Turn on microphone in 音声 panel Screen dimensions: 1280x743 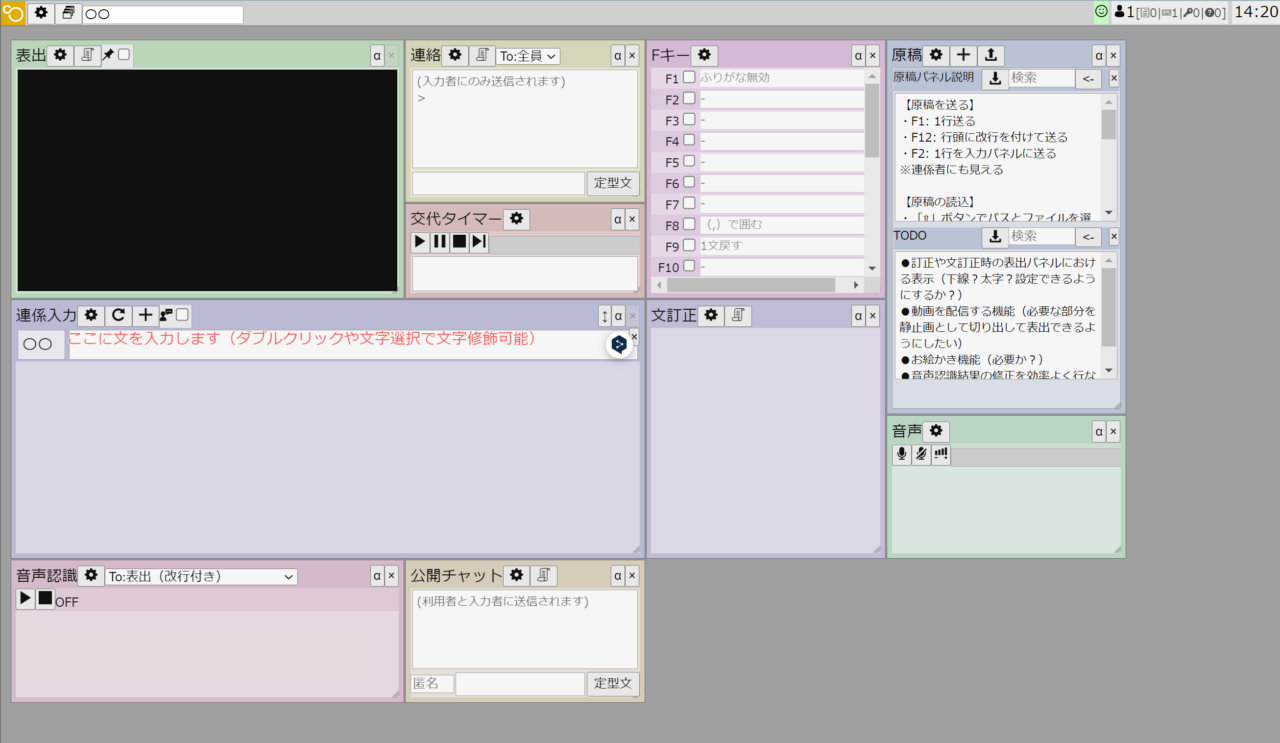click(902, 455)
